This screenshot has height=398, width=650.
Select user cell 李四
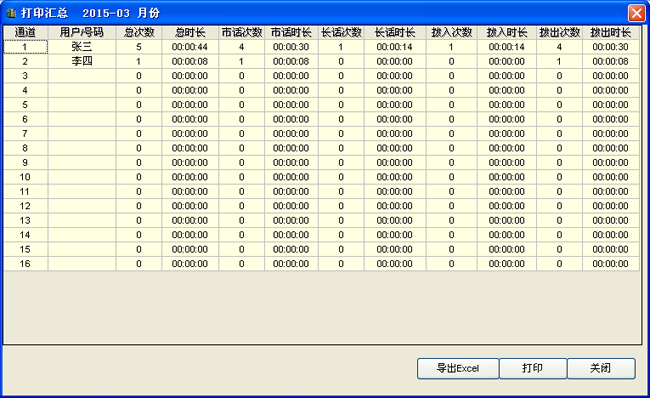(x=82, y=61)
